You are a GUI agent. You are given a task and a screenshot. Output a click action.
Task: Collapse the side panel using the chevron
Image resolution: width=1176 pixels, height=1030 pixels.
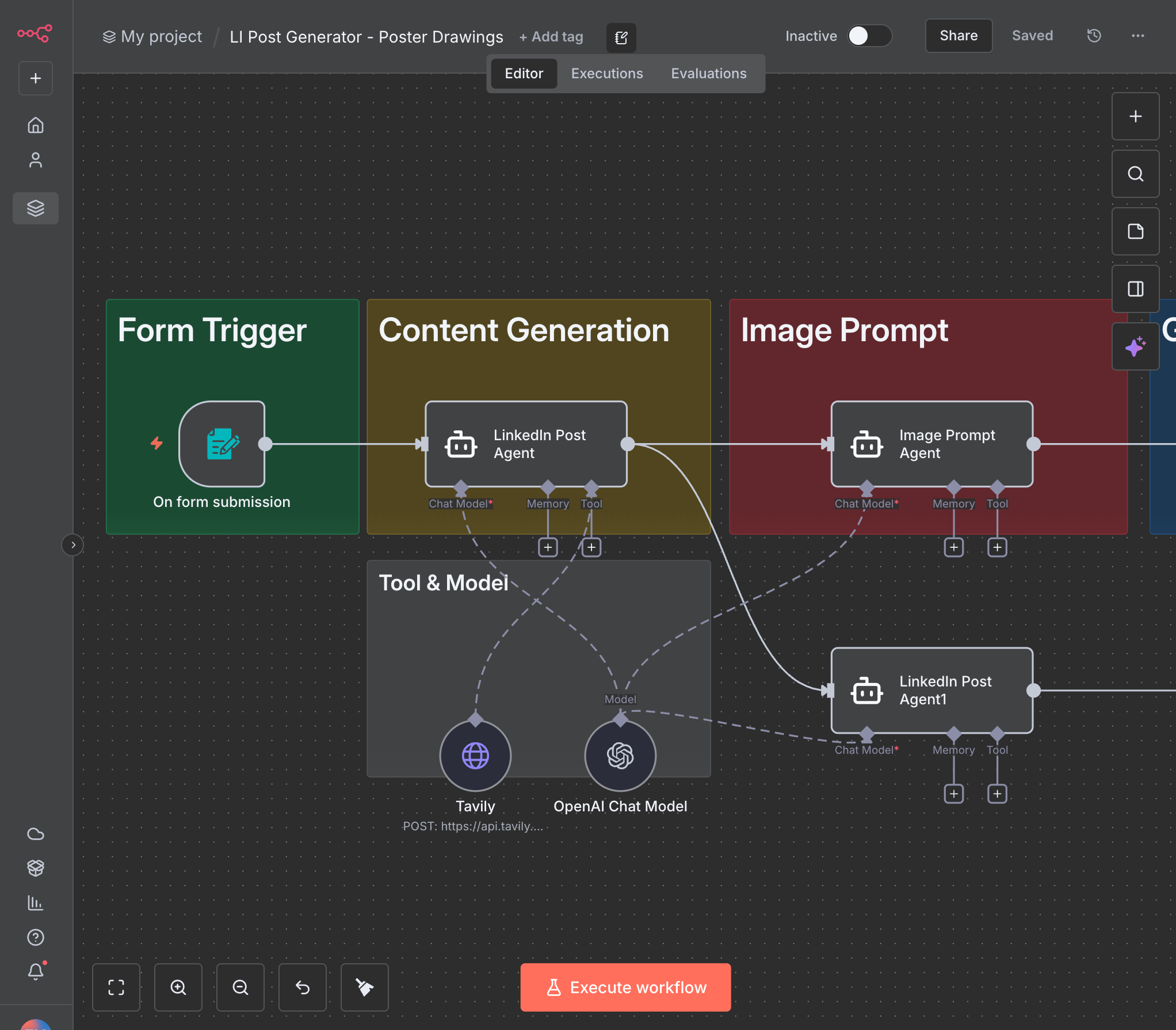click(72, 545)
